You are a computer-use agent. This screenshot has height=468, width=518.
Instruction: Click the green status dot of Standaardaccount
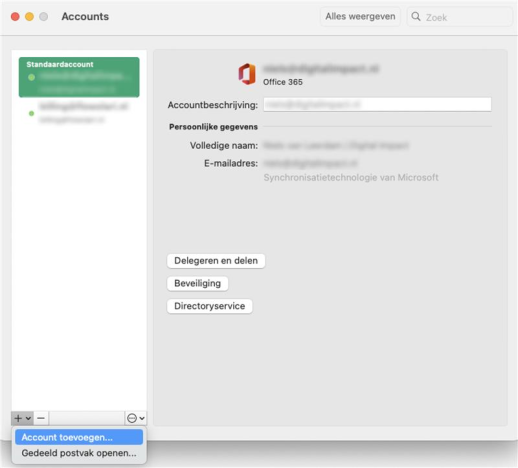point(31,77)
